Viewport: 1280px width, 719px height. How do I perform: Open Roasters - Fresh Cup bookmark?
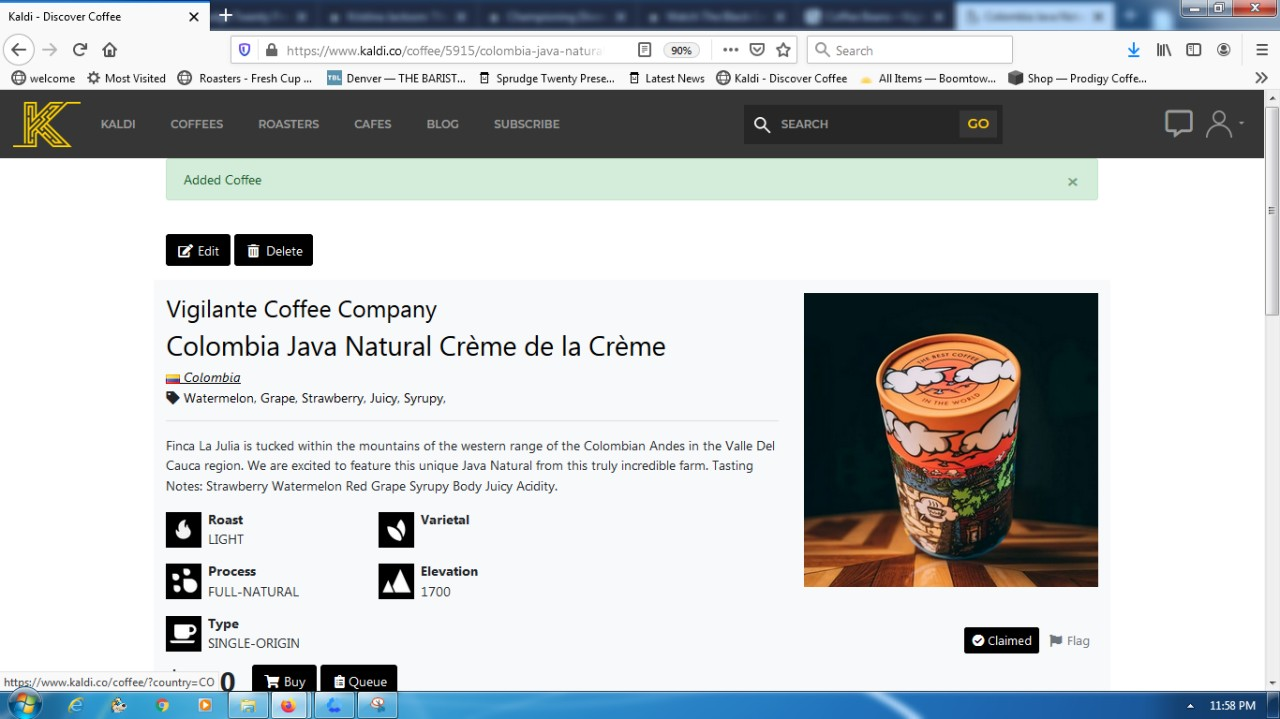point(245,78)
